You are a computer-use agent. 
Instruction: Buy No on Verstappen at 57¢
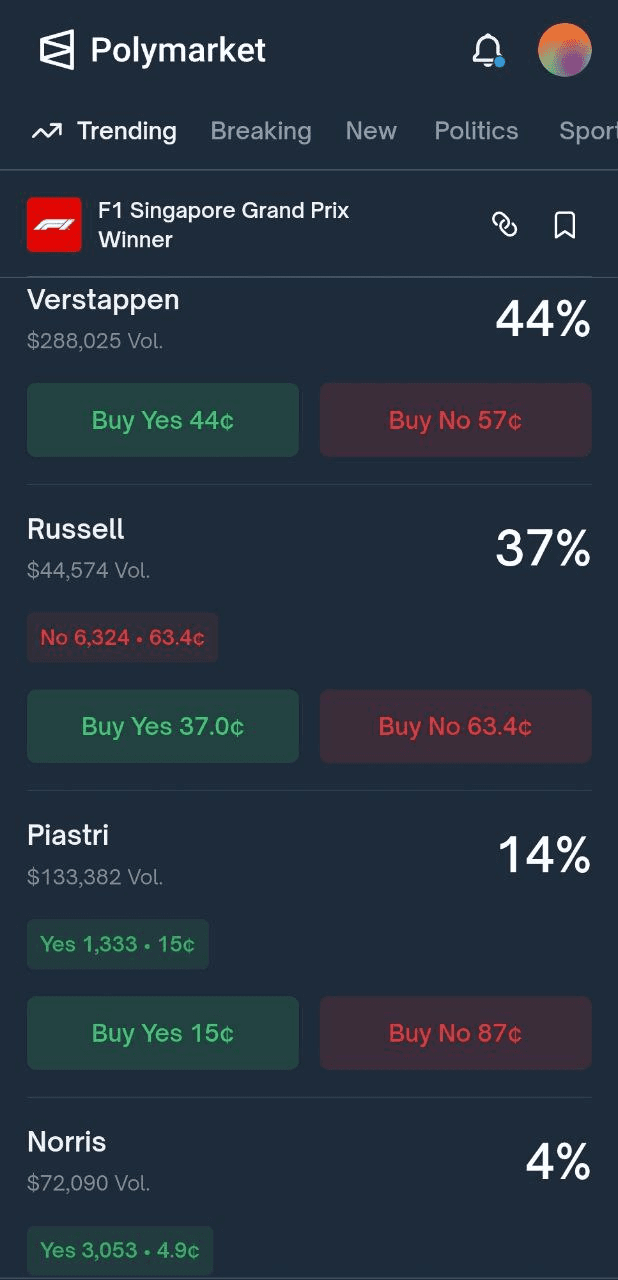point(455,420)
